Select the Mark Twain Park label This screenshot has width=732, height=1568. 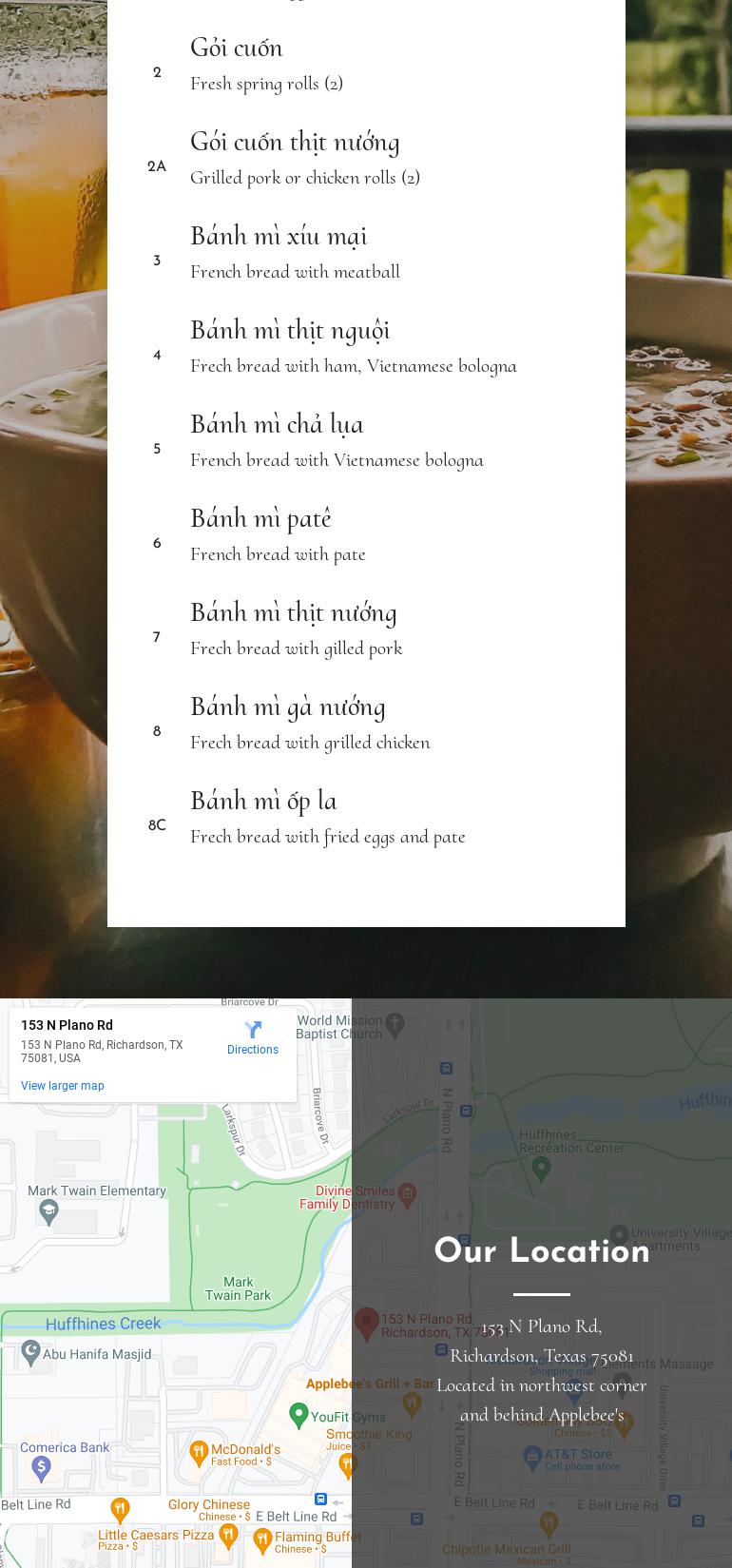(x=238, y=1288)
